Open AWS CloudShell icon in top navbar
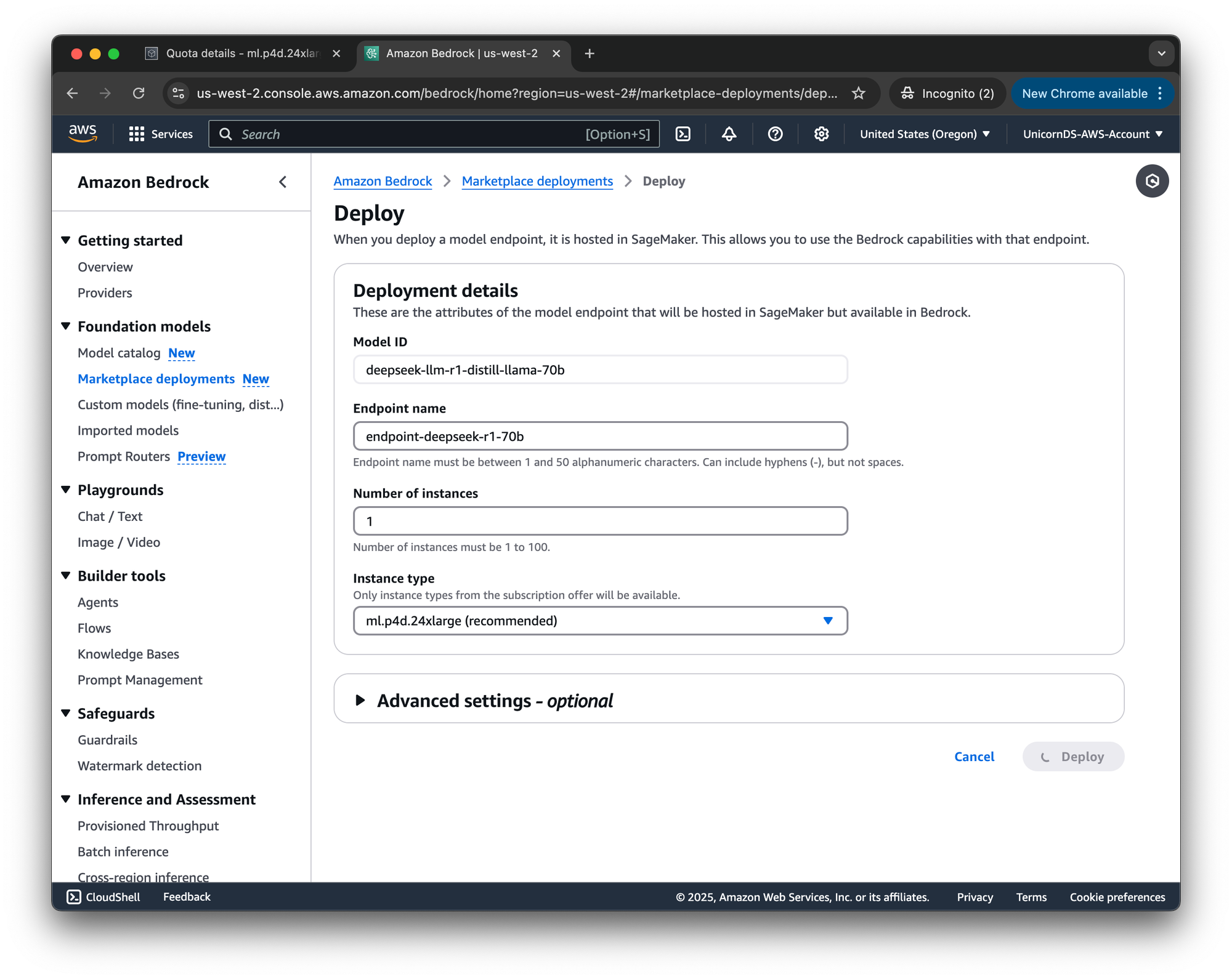 683,134
